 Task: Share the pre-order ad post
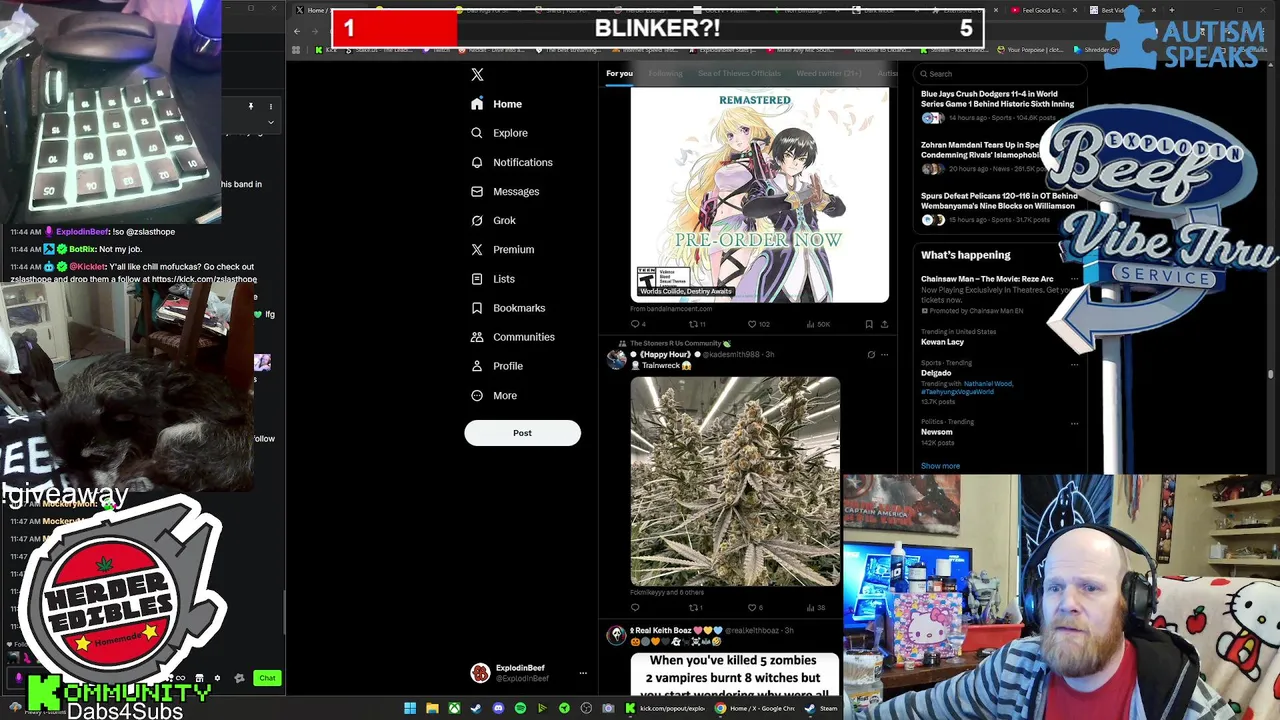click(884, 324)
